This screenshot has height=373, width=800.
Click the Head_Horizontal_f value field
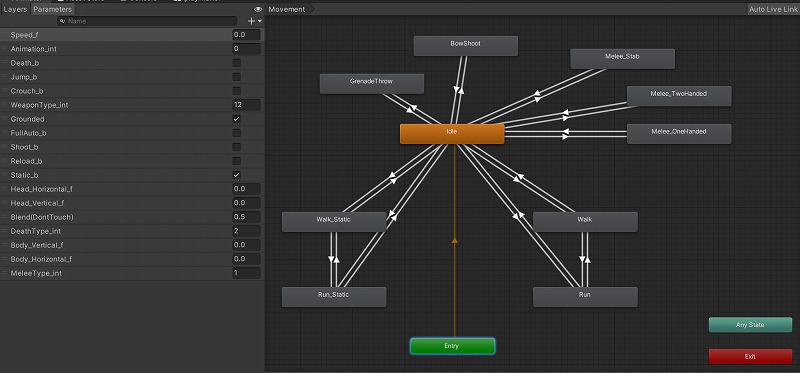point(246,189)
